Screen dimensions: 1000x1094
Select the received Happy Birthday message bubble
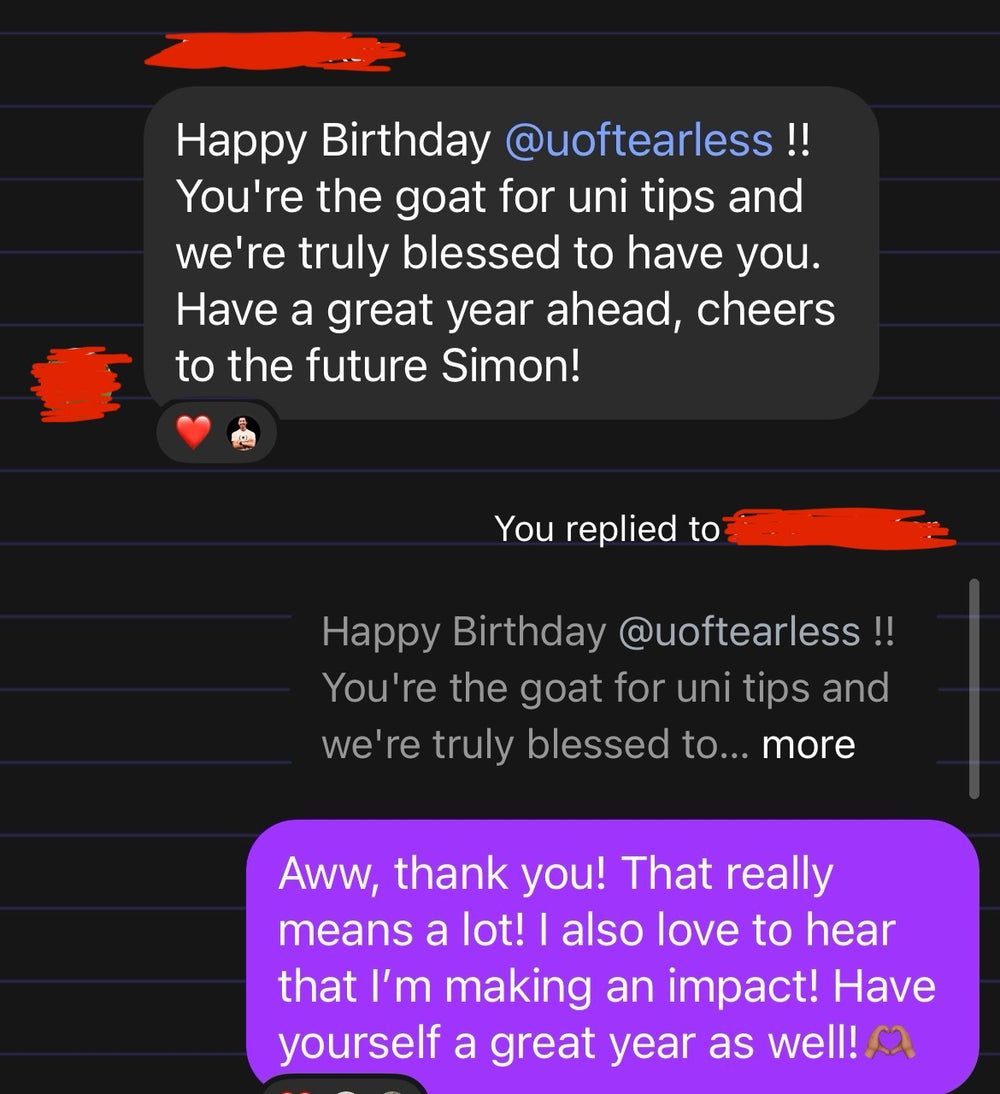(510, 252)
